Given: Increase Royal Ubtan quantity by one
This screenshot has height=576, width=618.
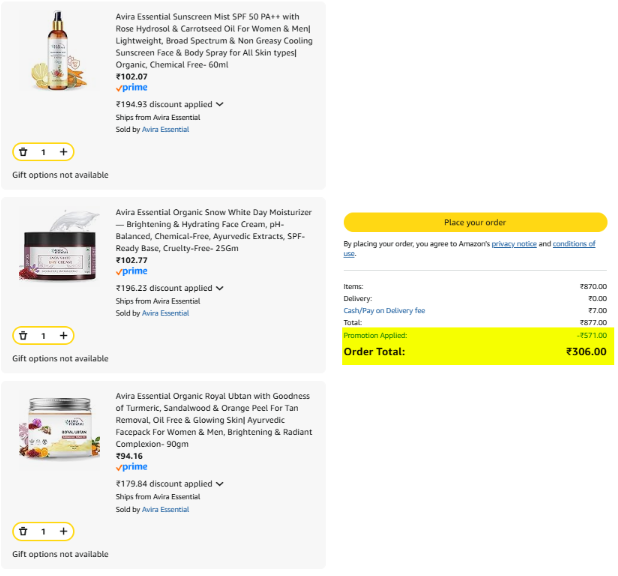Looking at the screenshot, I should point(64,531).
